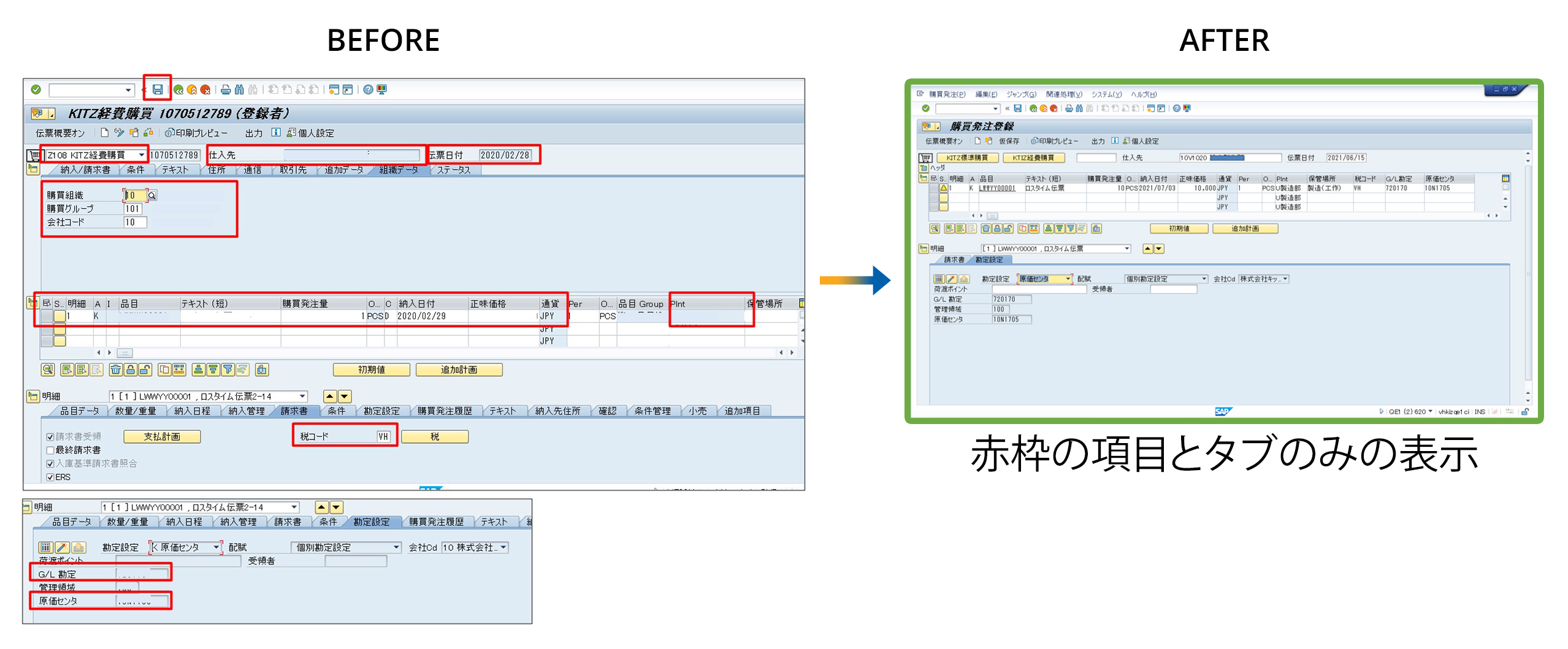Click the 税コード input field showing VH
Viewport: 1568px width, 649px height.
click(x=383, y=437)
